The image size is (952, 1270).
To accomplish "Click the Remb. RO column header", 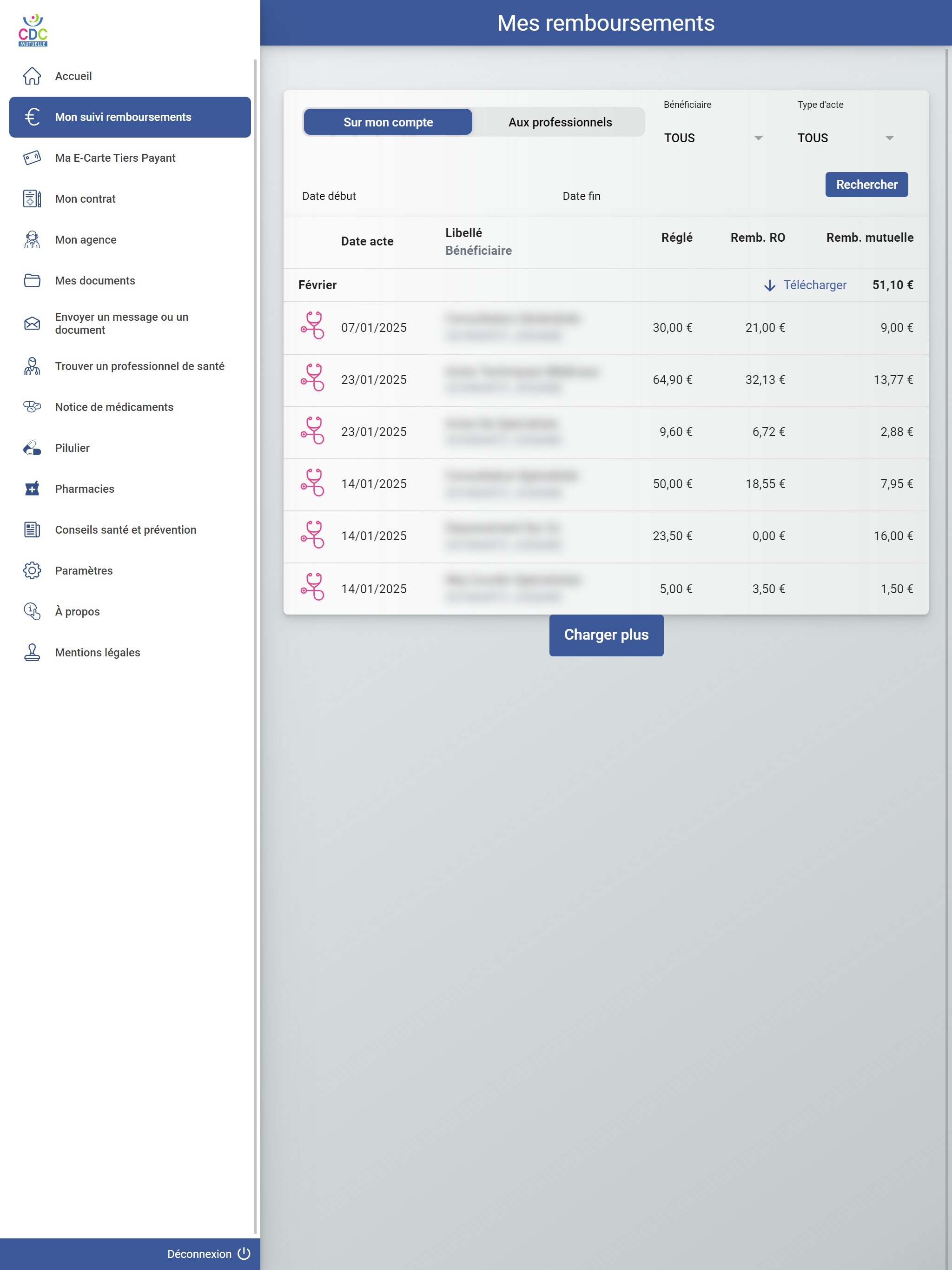I will pos(757,237).
